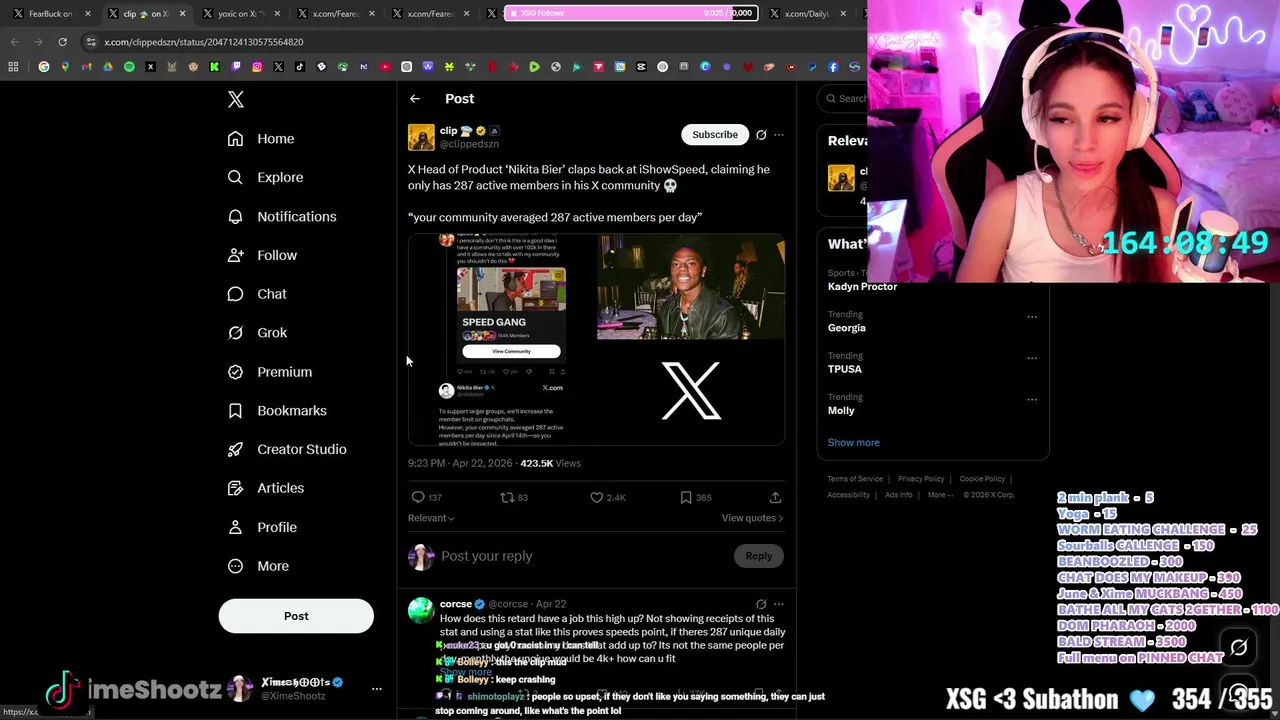Viewport: 1280px width, 720px height.
Task: Open the account menu dots beside XimeShootz
Action: 377,688
